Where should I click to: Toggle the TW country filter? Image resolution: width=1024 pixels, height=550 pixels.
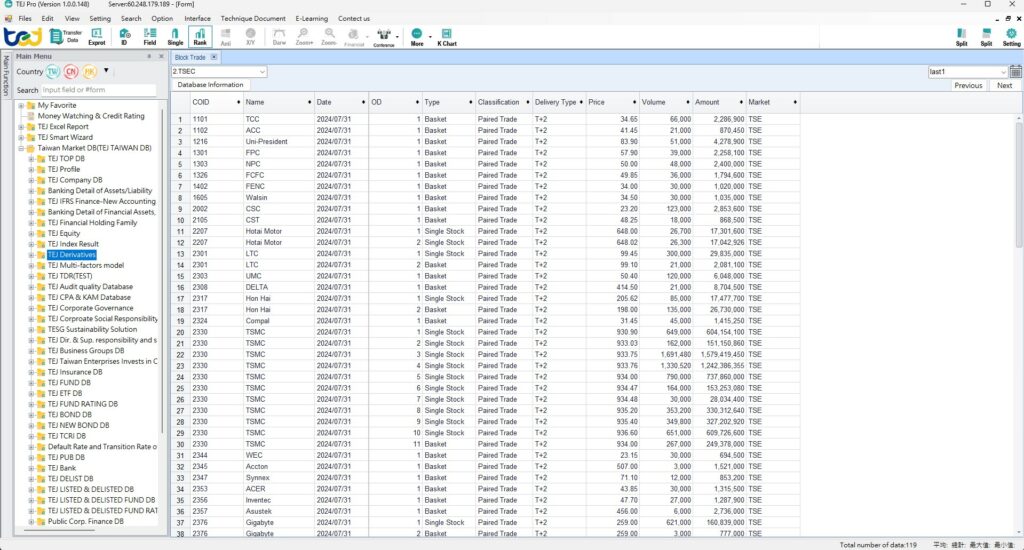point(53,72)
